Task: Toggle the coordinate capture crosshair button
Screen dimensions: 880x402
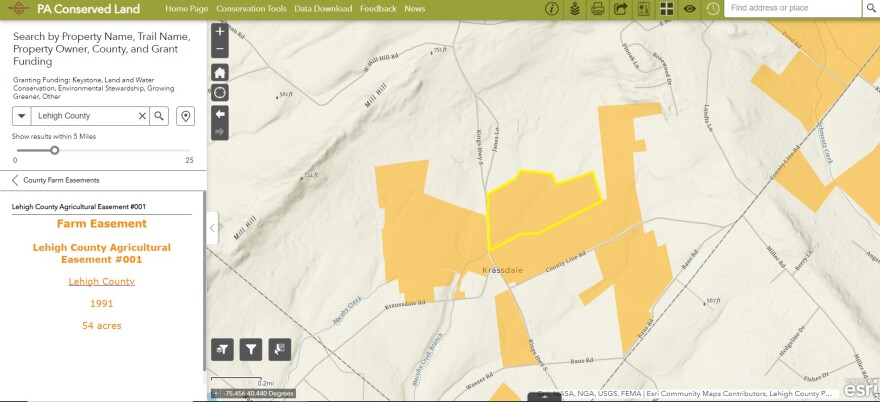Action: (x=216, y=394)
